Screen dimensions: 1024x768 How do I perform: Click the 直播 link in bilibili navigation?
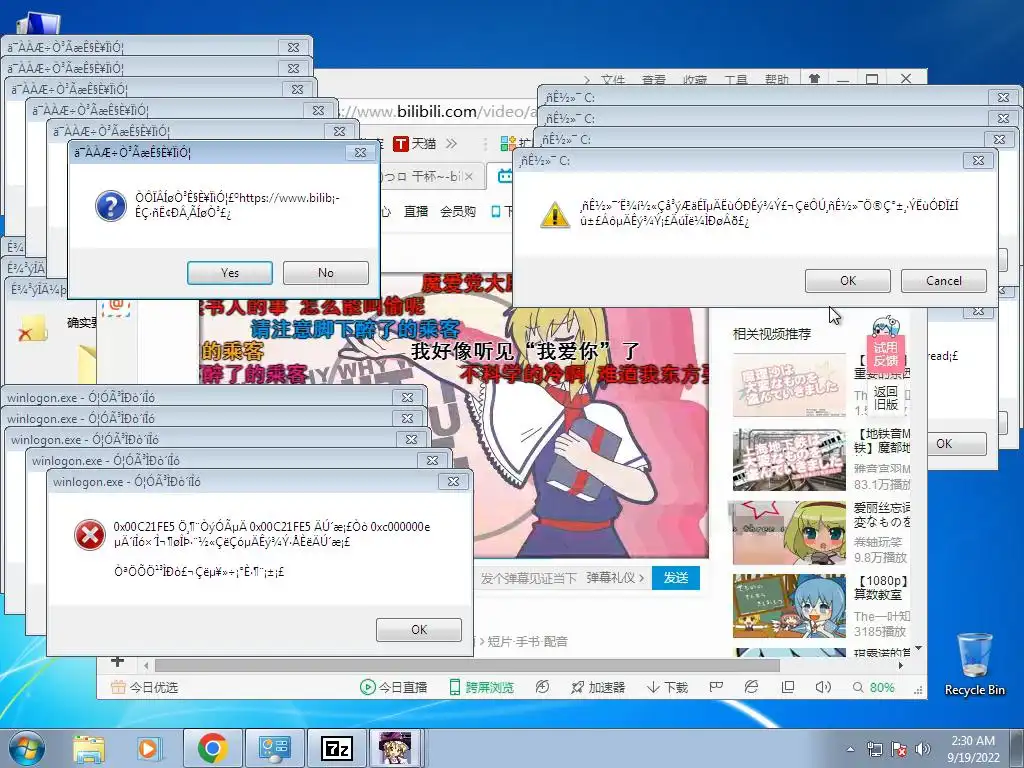click(415, 212)
